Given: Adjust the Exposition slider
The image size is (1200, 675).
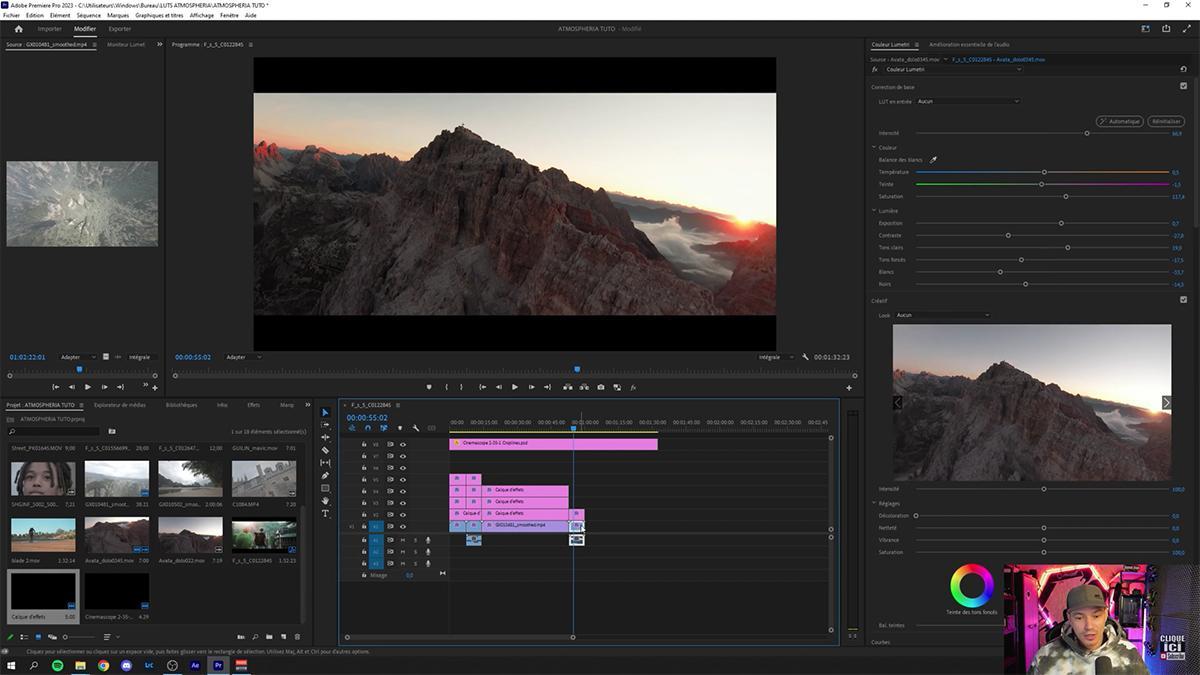Looking at the screenshot, I should pos(1061,223).
